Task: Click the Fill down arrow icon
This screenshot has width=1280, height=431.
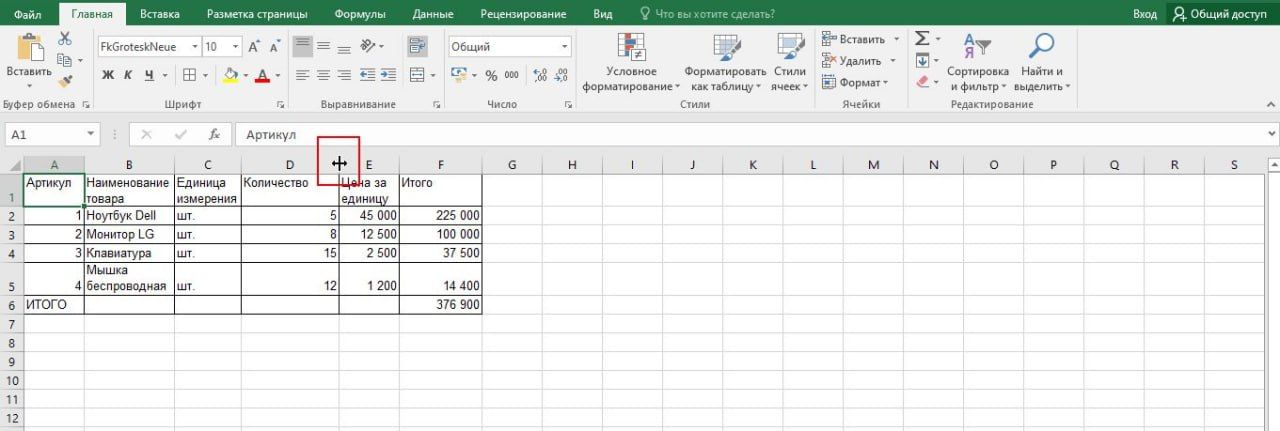Action: tap(922, 61)
